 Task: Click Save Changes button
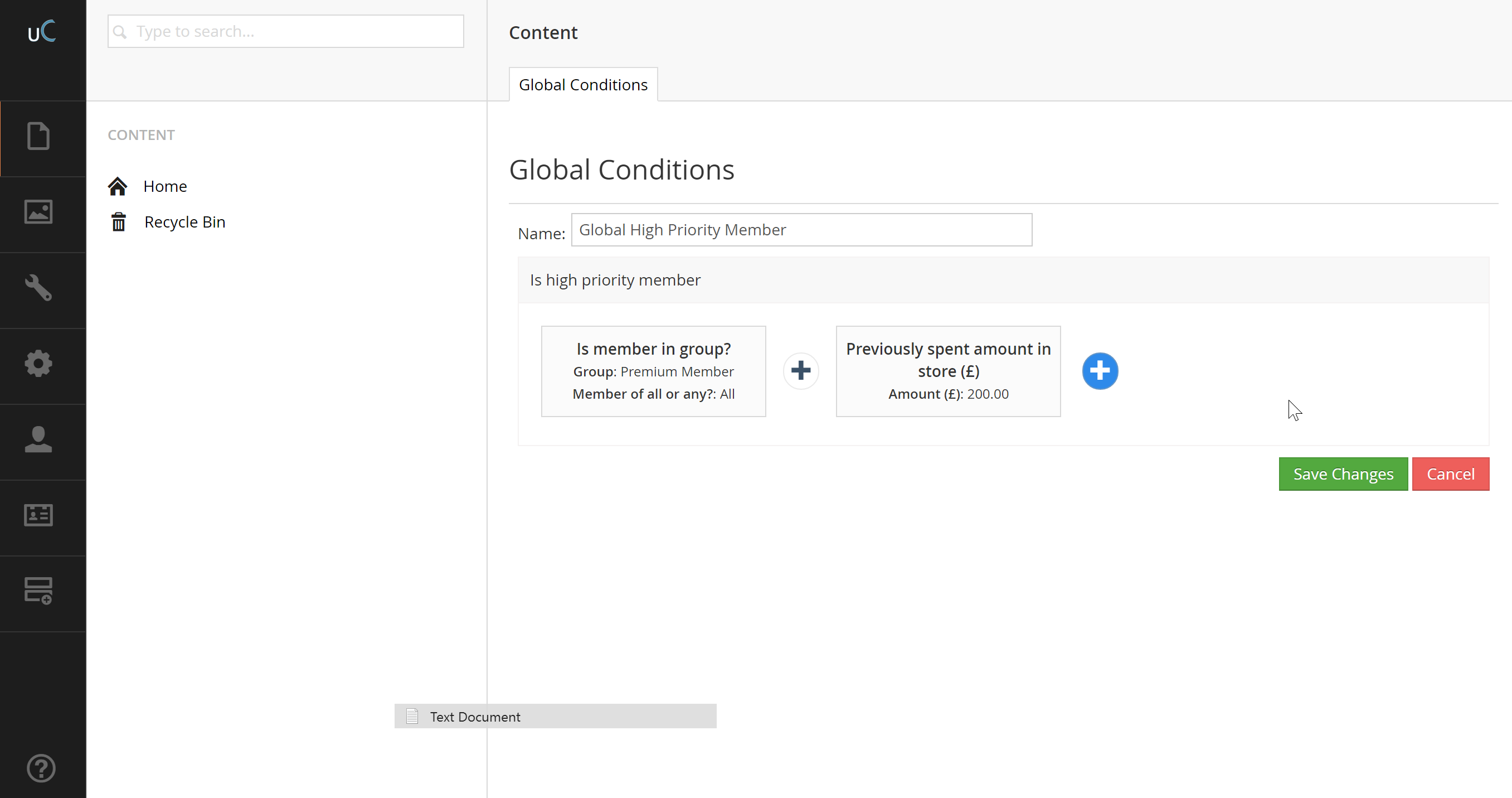coord(1343,474)
